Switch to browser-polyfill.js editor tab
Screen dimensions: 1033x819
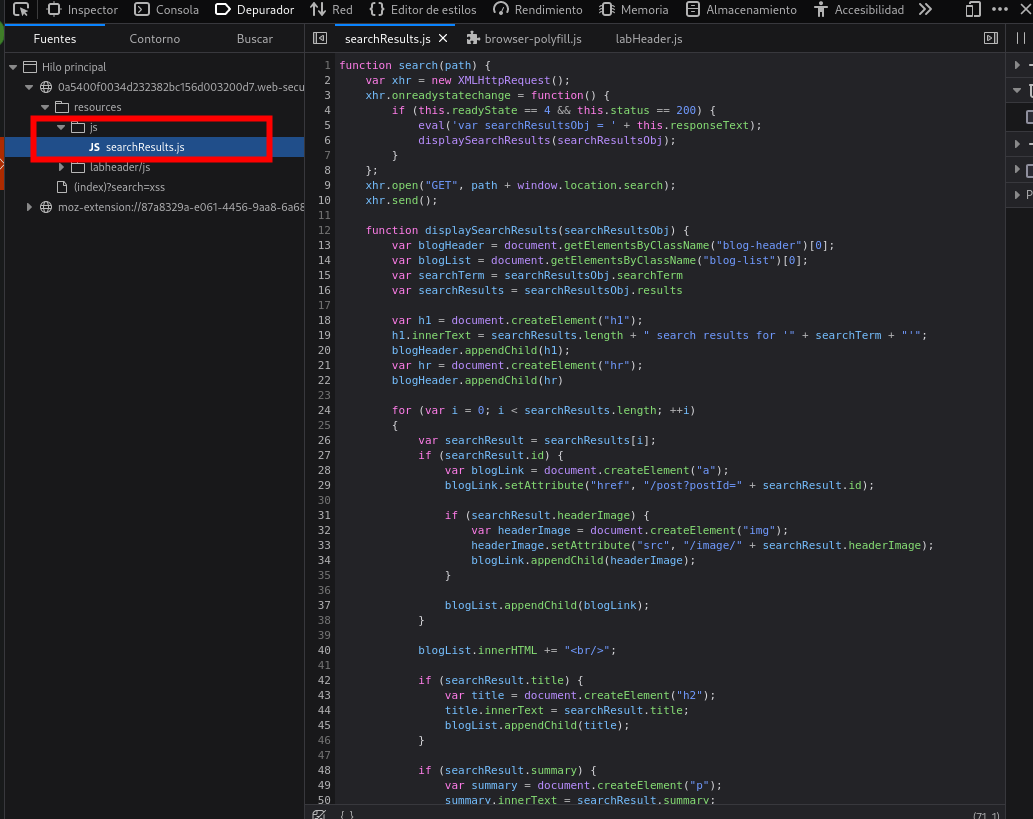(531, 39)
